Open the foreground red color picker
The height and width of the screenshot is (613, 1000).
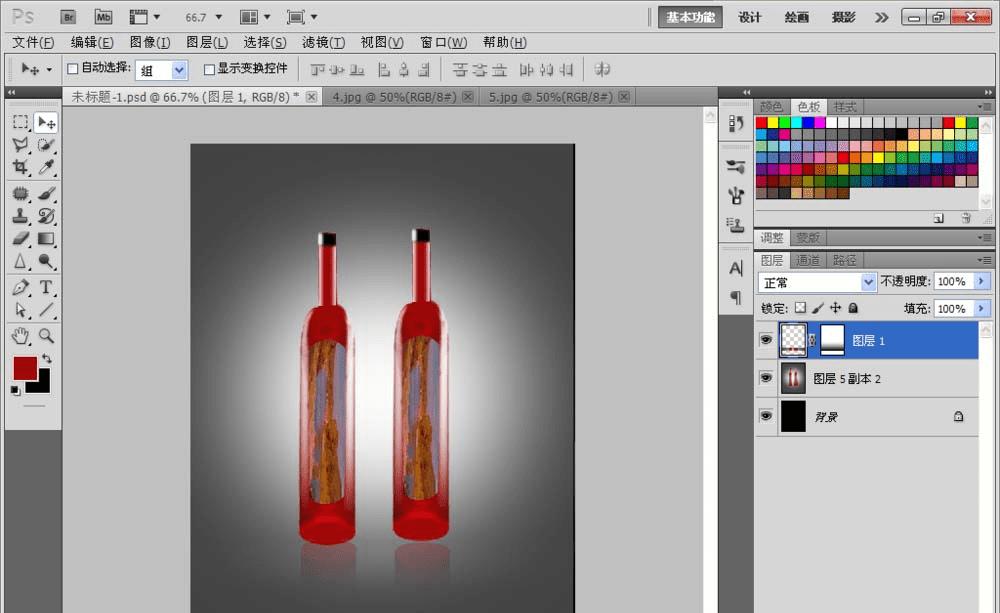coord(25,368)
